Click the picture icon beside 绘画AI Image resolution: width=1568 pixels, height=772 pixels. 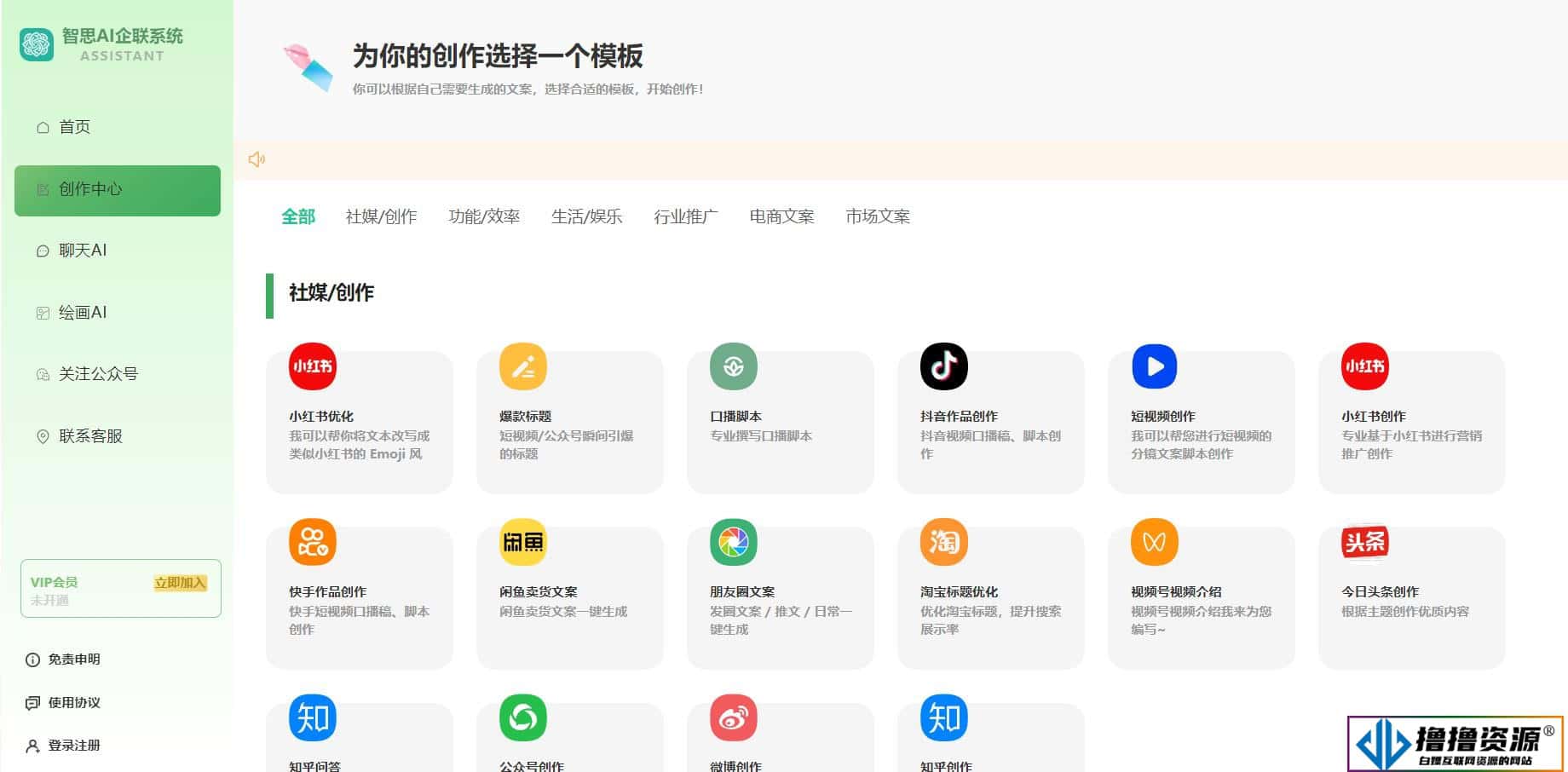click(x=43, y=313)
